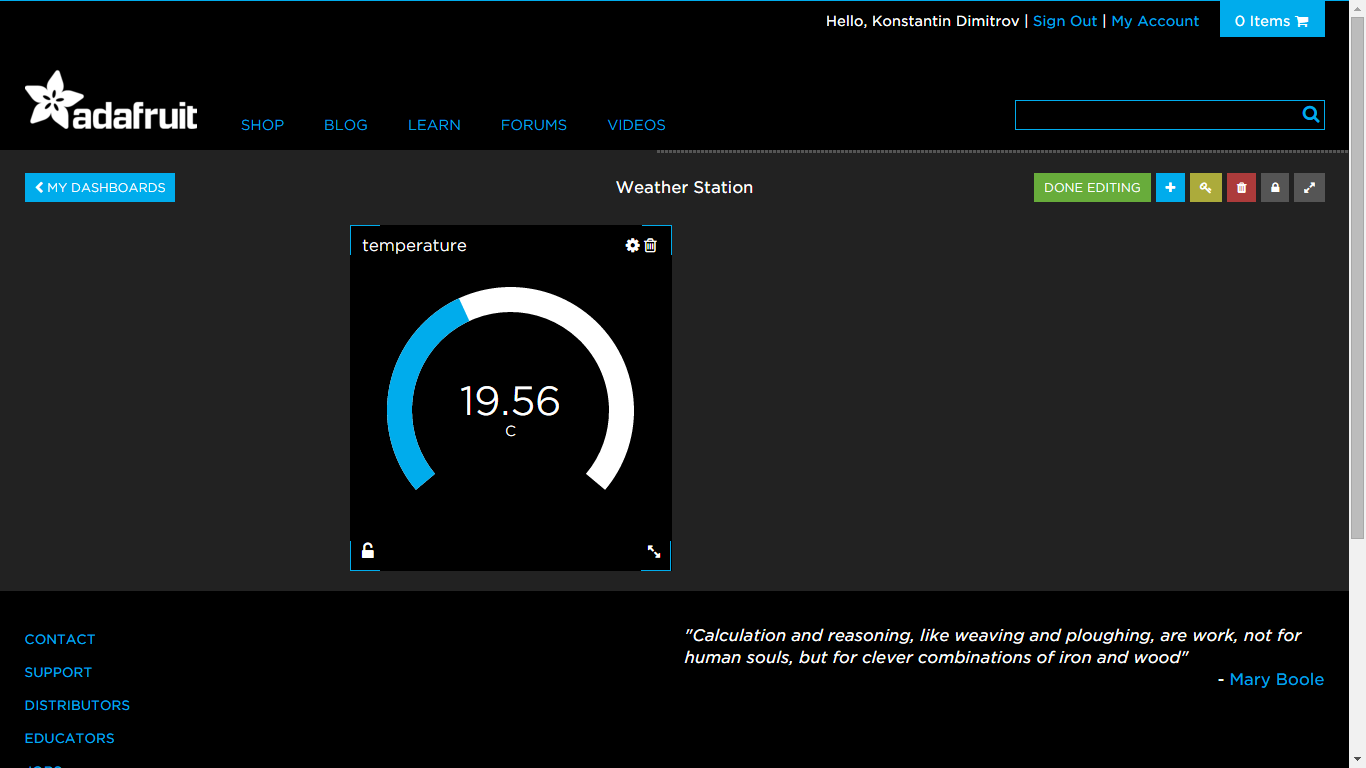The height and width of the screenshot is (768, 1366).
Task: Click the DONE EDITING button
Action: point(1092,187)
